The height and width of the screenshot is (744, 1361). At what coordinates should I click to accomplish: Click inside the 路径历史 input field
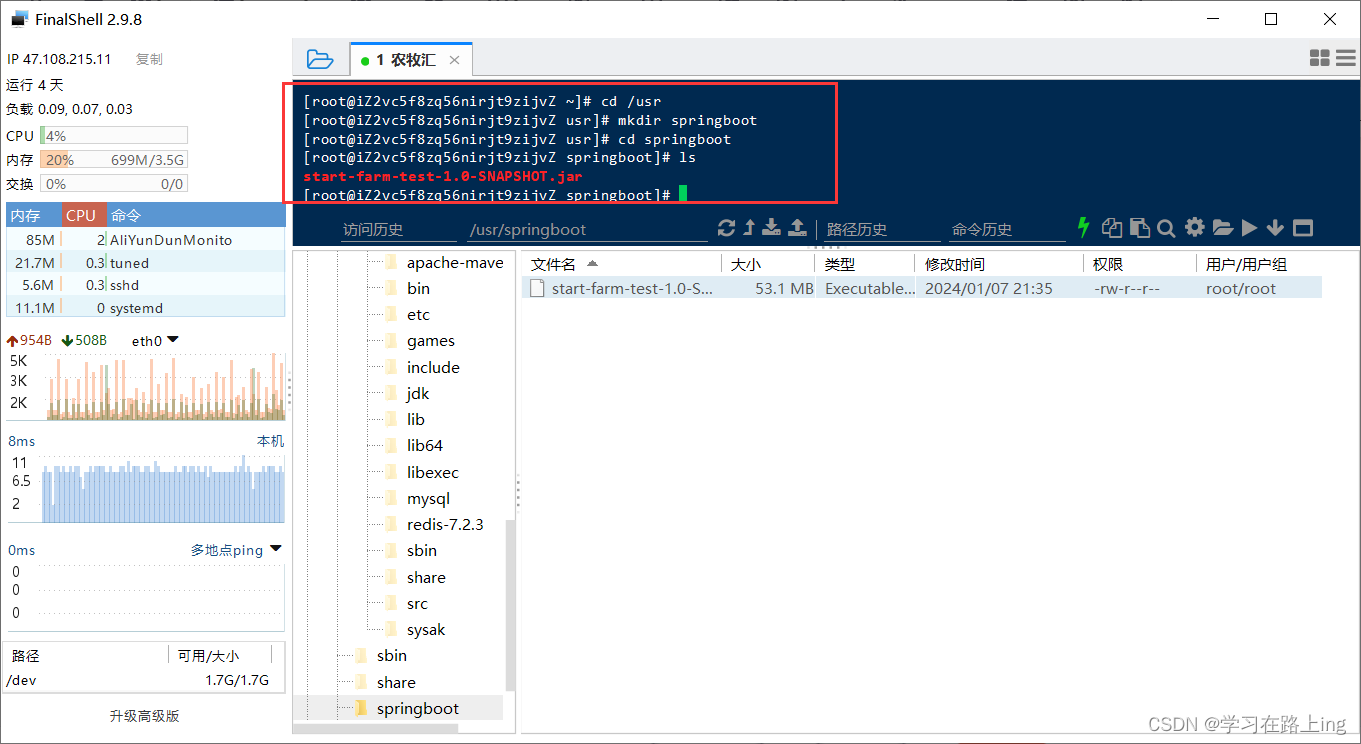pos(880,230)
